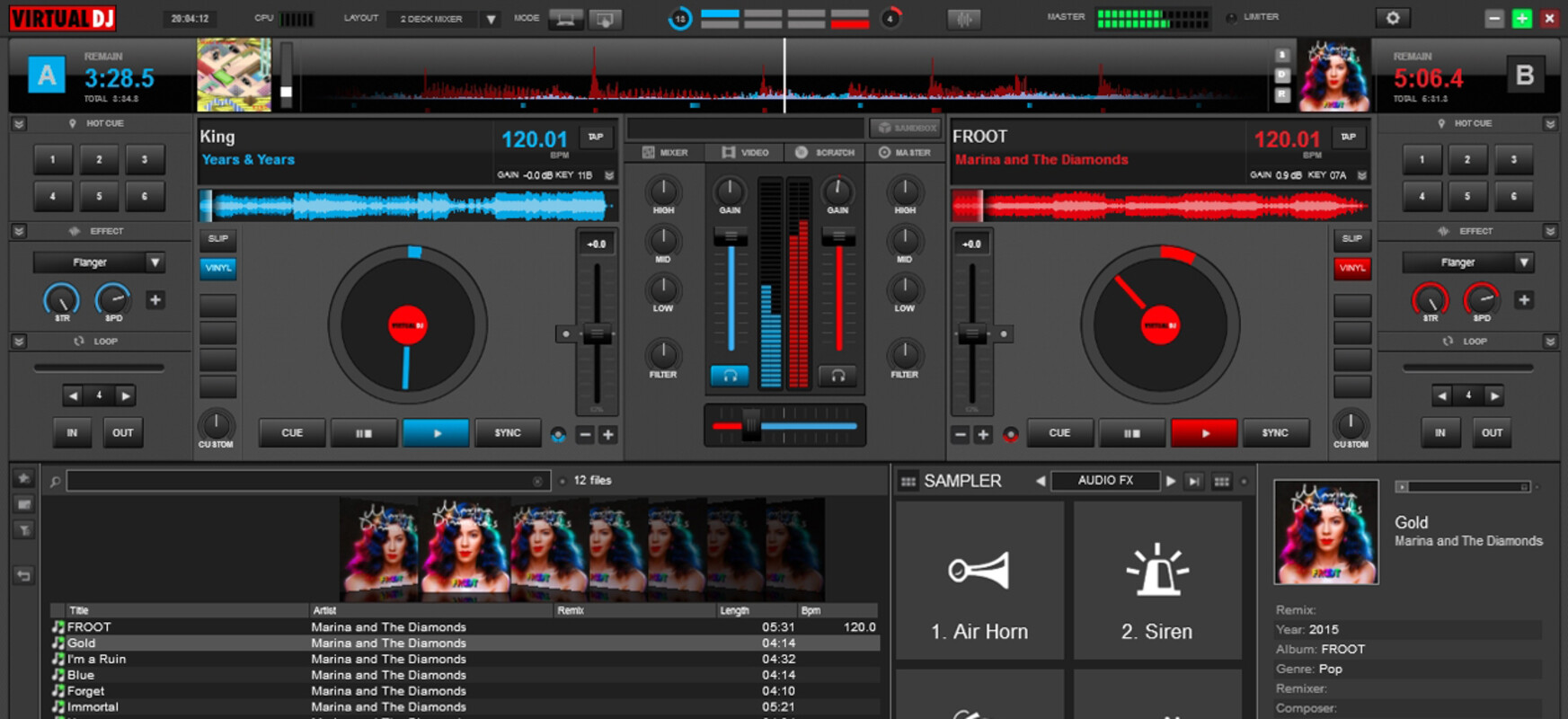This screenshot has width=1568, height=719.
Task: Collapse the deck A HOT CUE section
Action: 19,124
